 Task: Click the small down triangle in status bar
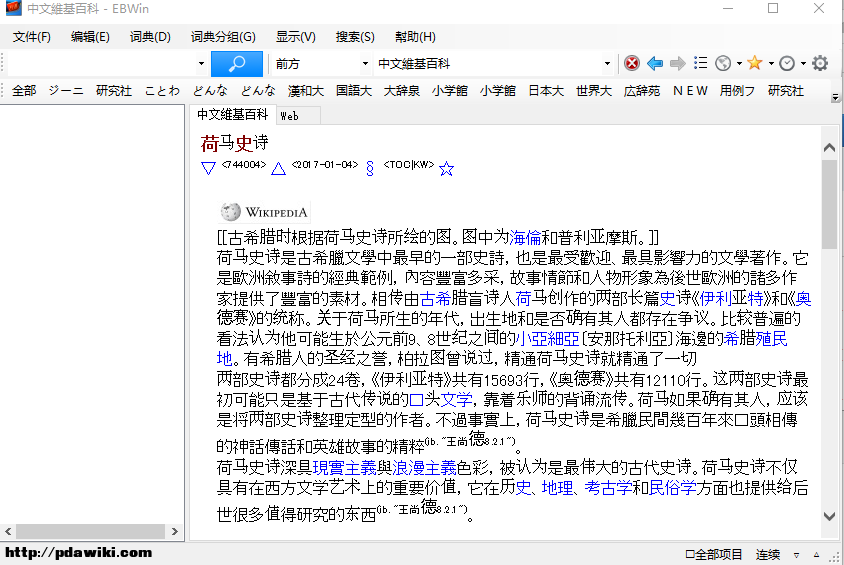[x=796, y=555]
